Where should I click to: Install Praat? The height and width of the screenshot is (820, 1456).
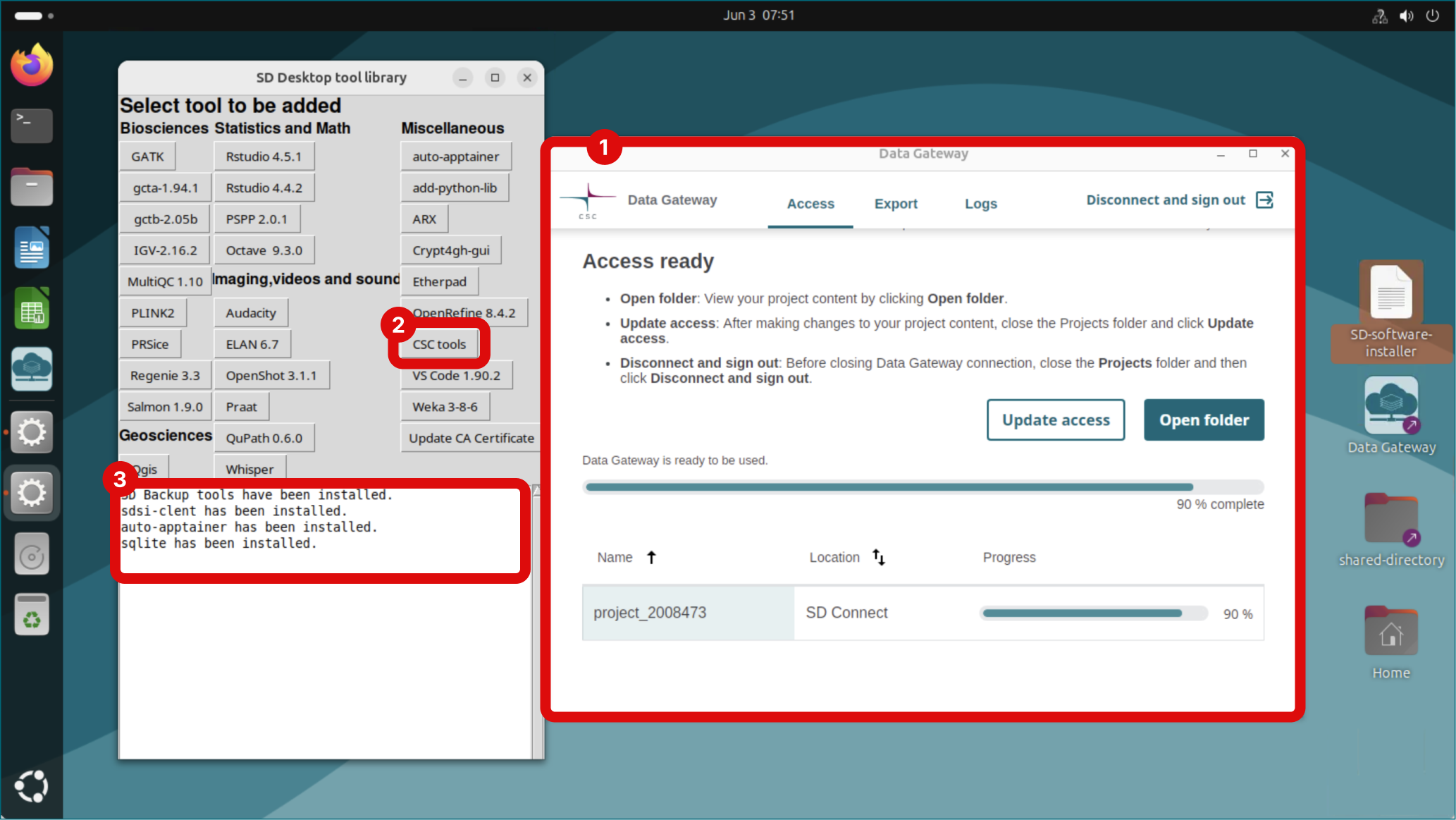[x=241, y=407]
